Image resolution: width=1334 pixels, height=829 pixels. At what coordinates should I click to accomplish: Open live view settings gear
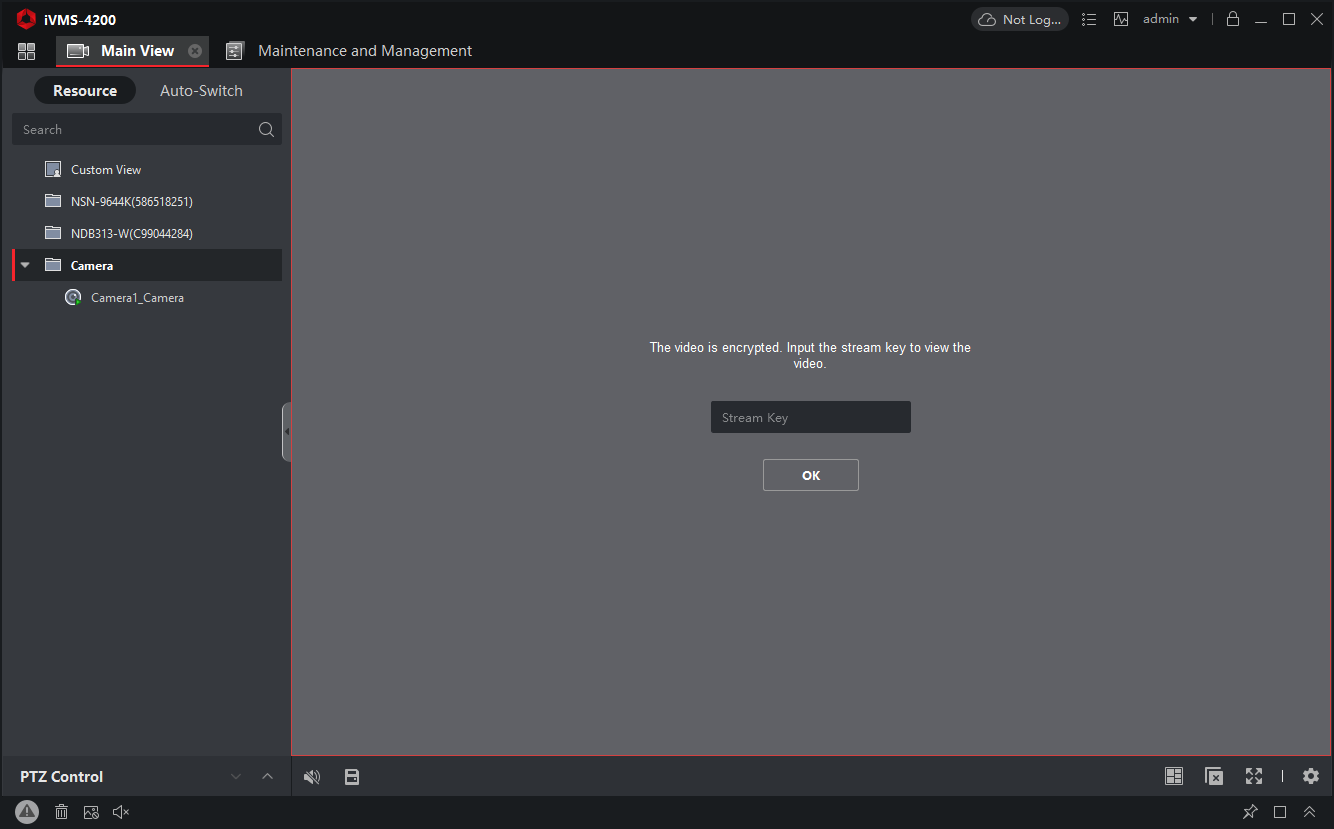tap(1311, 776)
